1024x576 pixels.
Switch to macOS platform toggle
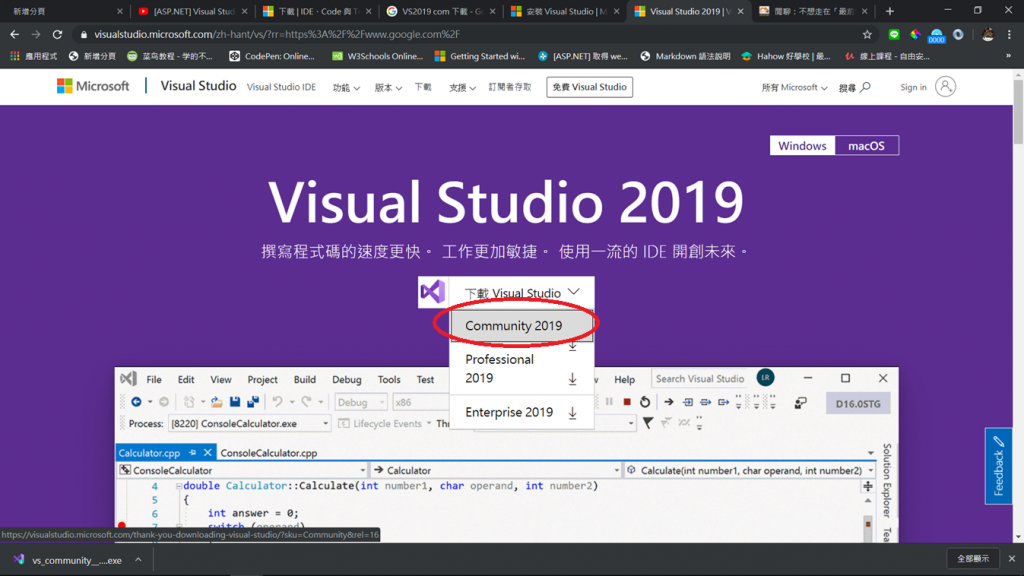(x=866, y=146)
